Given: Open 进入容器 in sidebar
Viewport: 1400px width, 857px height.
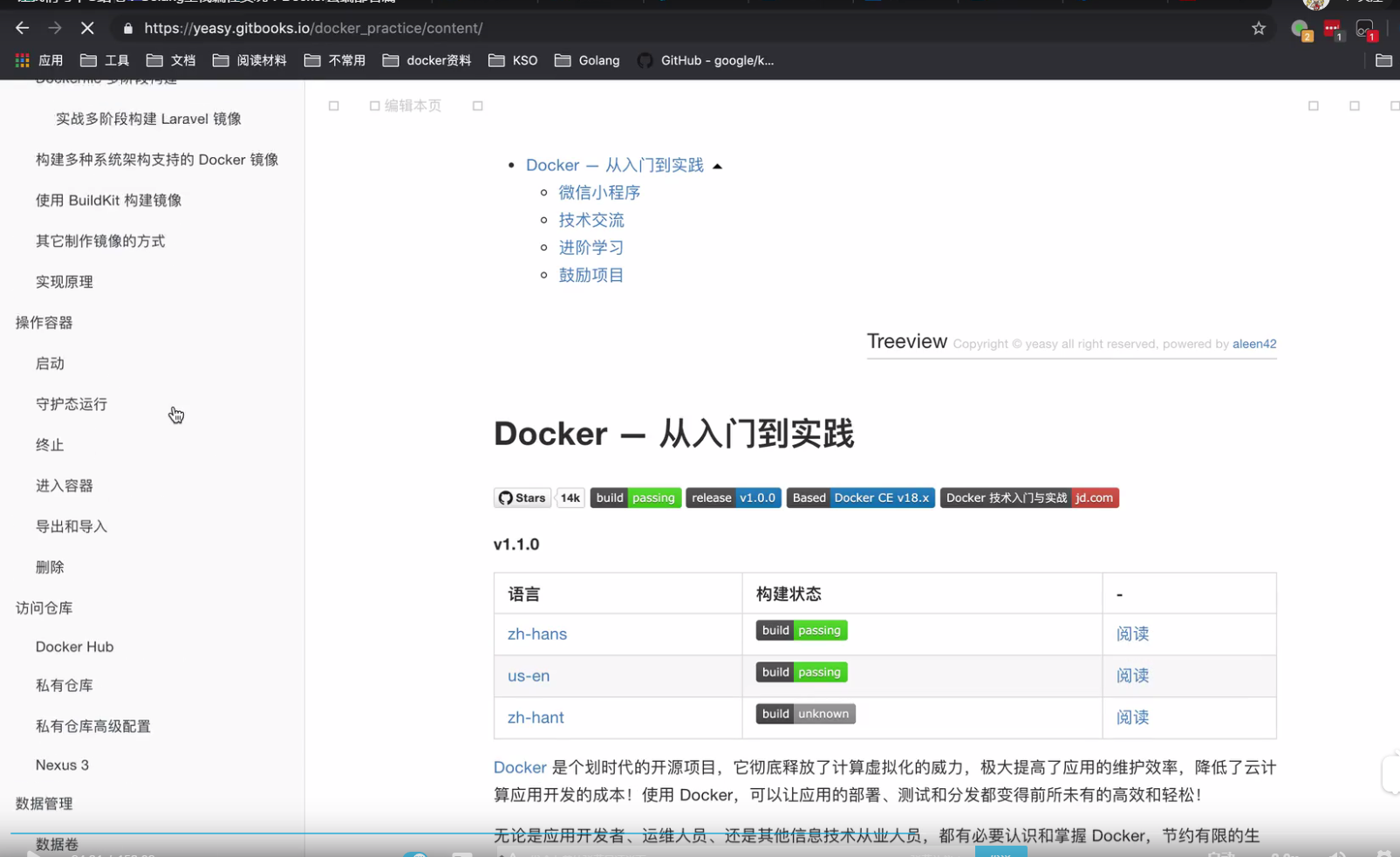Looking at the screenshot, I should [65, 485].
